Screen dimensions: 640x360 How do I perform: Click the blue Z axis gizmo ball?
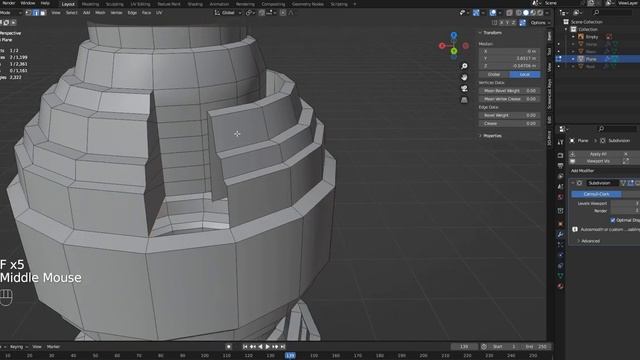coord(453,36)
